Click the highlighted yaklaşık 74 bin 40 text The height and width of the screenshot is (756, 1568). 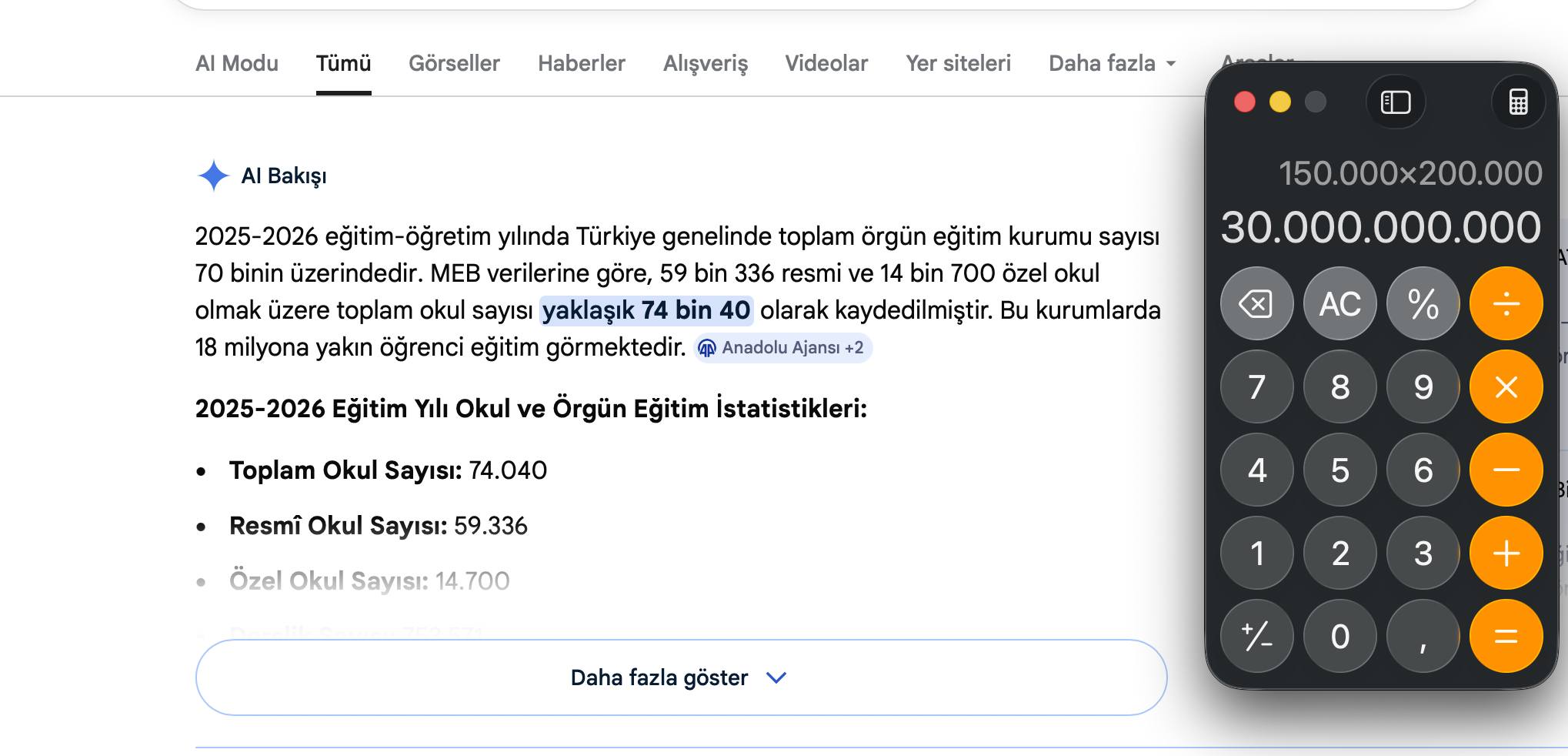pos(646,310)
